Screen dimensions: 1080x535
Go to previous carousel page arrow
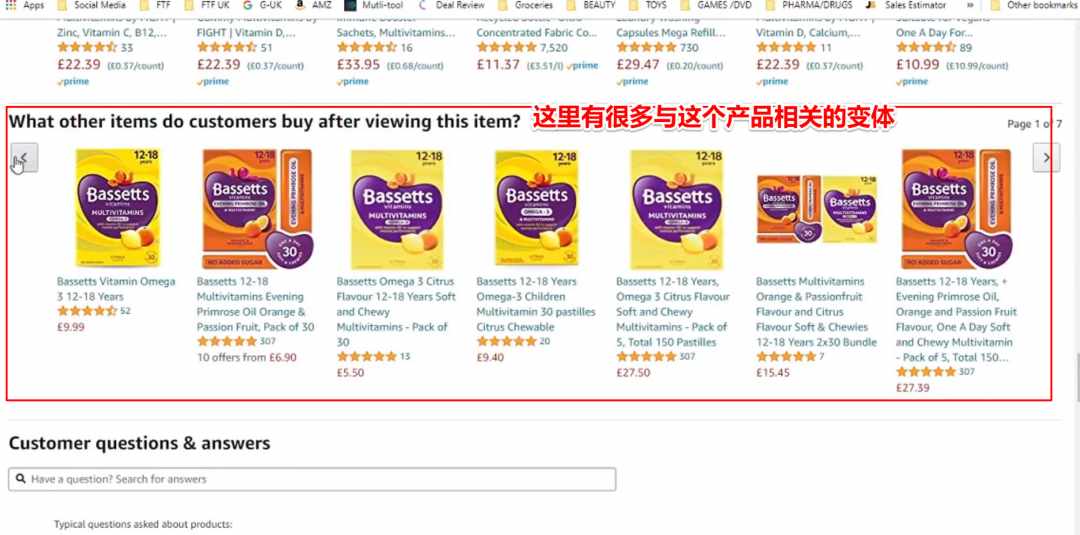(x=24, y=158)
